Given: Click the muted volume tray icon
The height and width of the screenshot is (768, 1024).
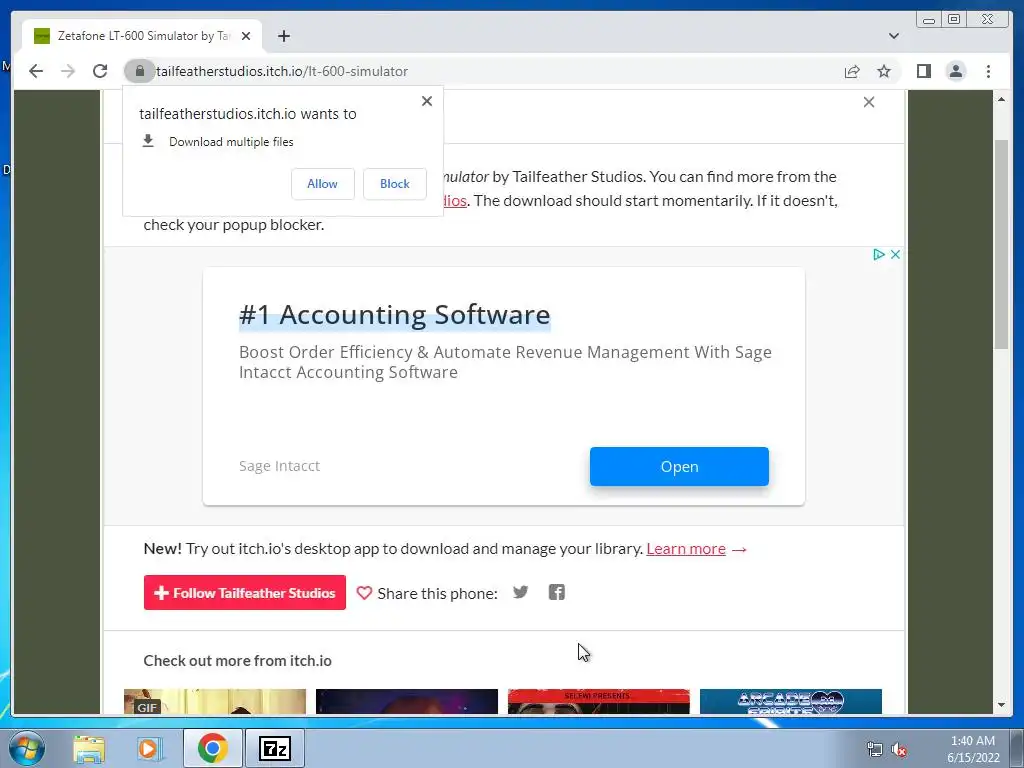Looking at the screenshot, I should (x=899, y=750).
